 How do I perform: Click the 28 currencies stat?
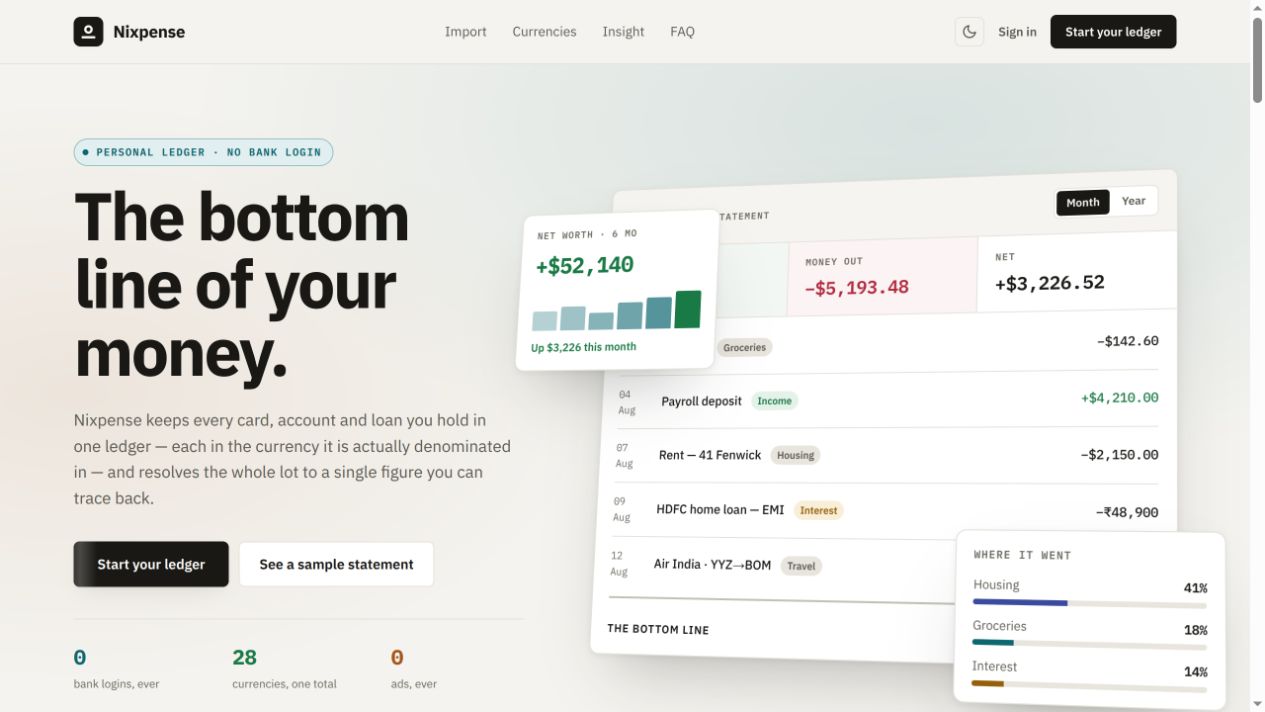(x=245, y=658)
